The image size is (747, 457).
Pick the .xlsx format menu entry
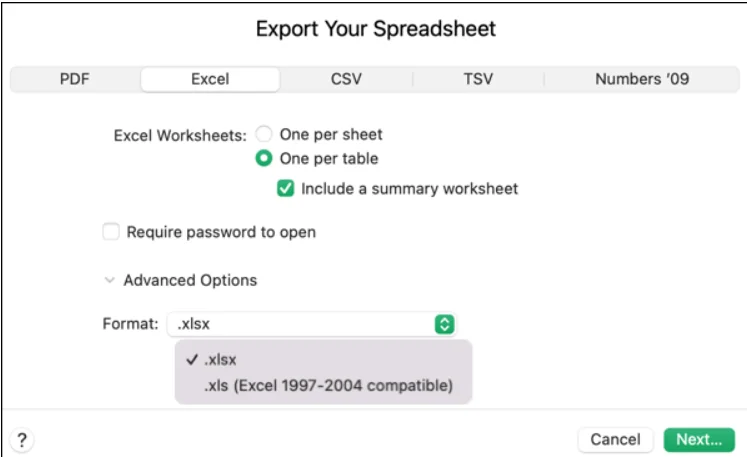pos(222,361)
